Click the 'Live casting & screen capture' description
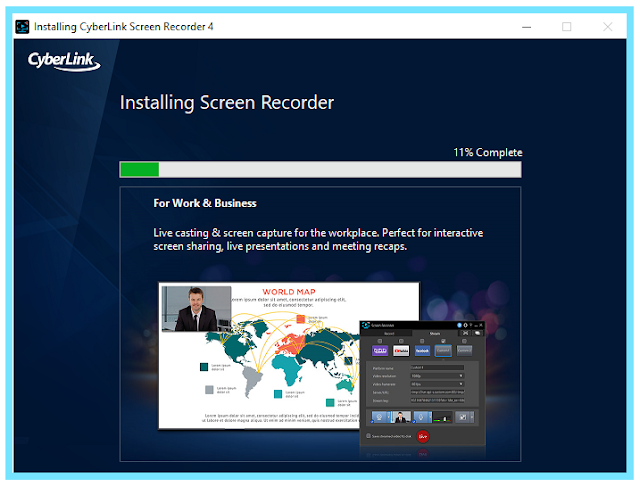 318,239
